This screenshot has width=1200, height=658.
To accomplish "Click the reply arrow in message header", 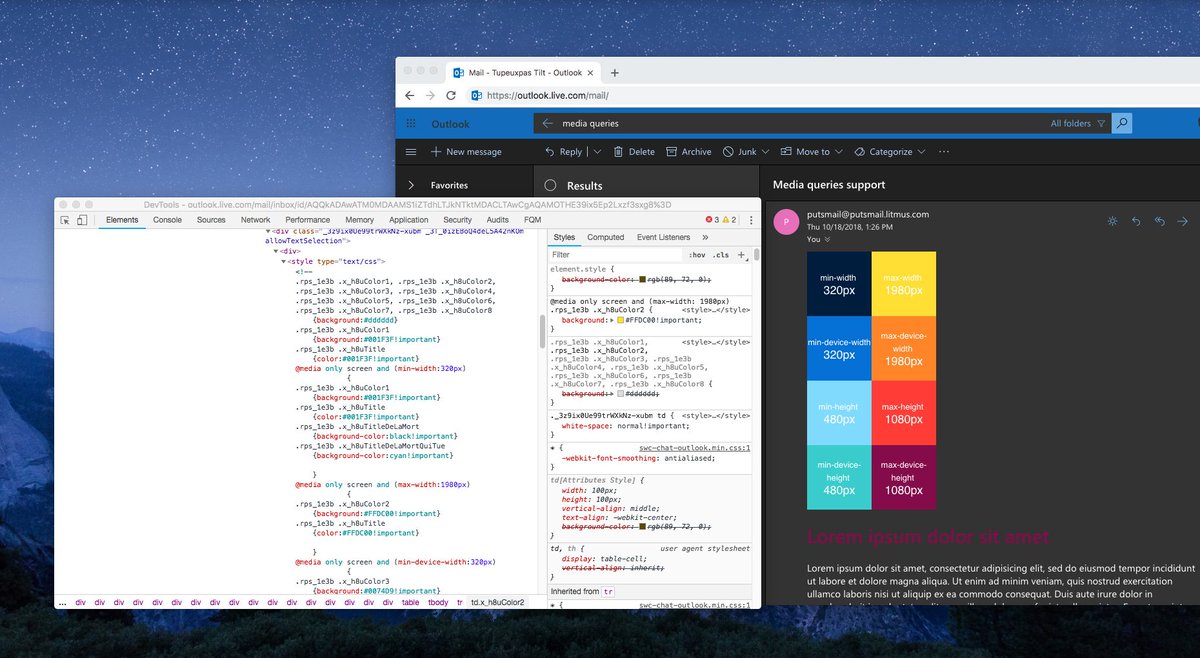I will (1136, 221).
